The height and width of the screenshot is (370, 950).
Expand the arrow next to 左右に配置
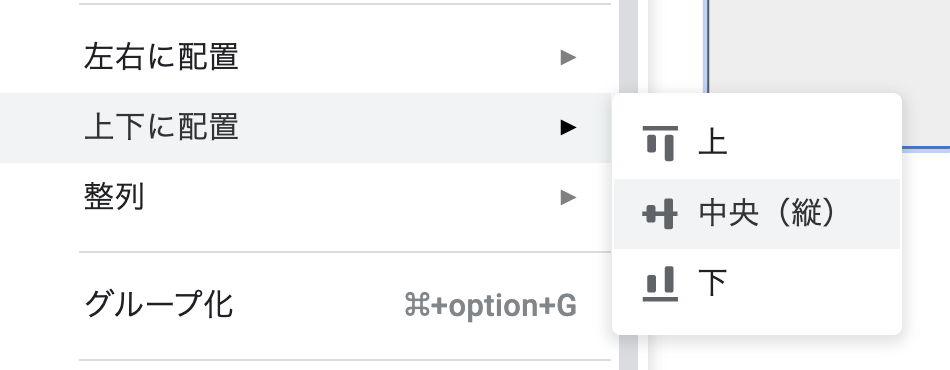pos(568,58)
